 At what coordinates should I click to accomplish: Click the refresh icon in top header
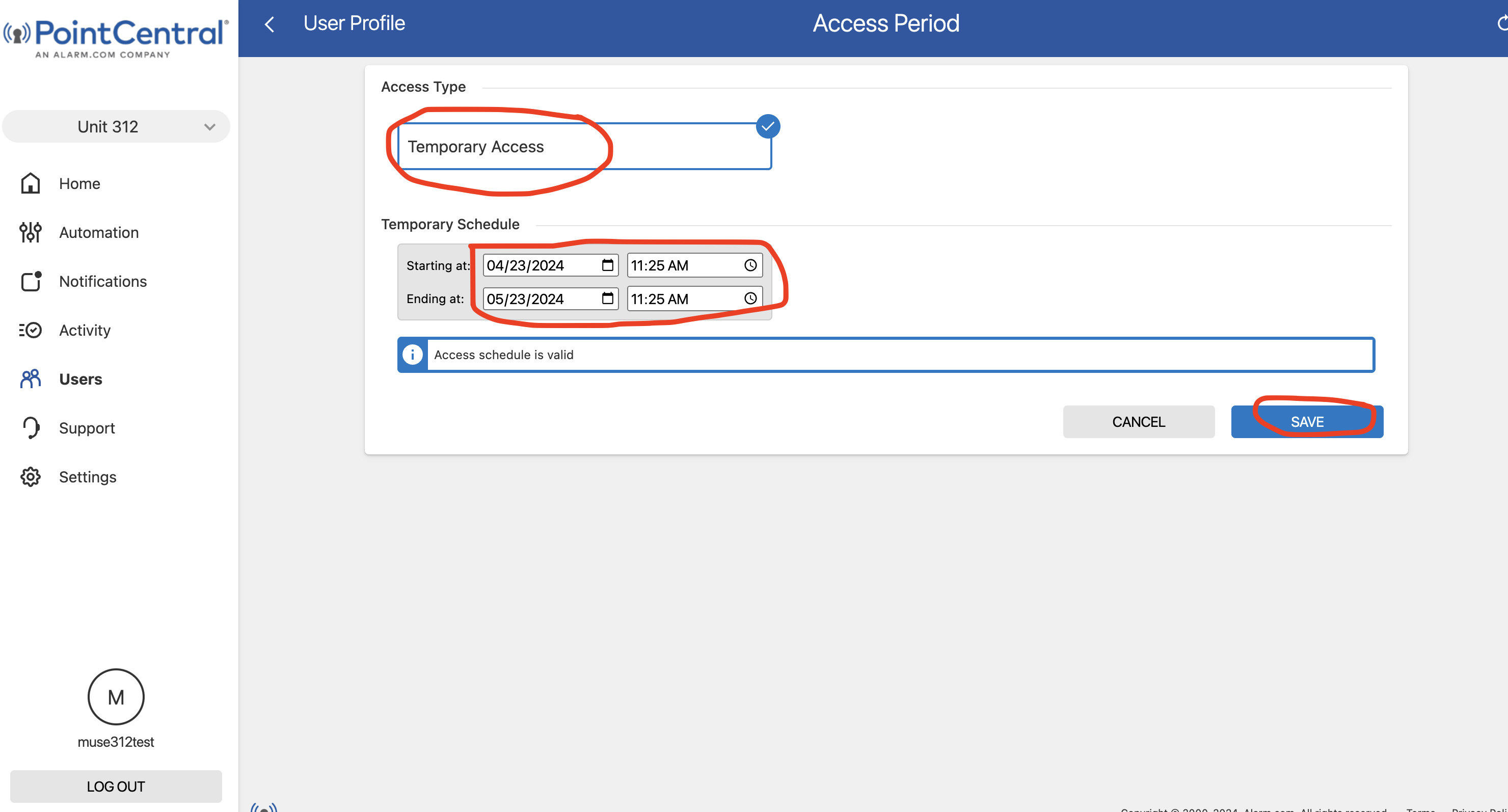(x=1502, y=23)
